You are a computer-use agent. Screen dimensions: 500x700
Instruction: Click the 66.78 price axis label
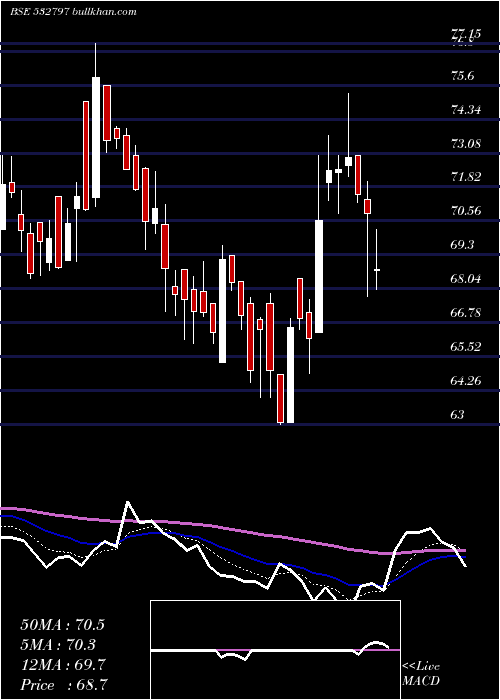466,312
